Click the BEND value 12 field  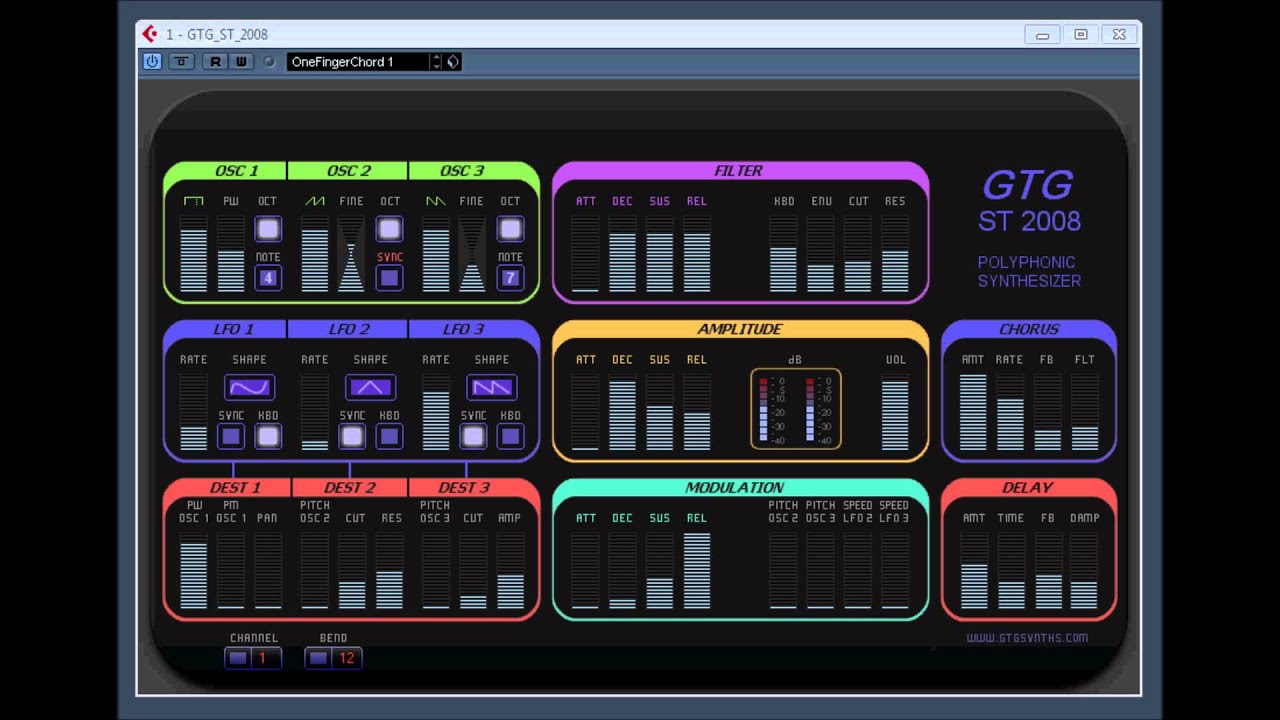pos(346,658)
